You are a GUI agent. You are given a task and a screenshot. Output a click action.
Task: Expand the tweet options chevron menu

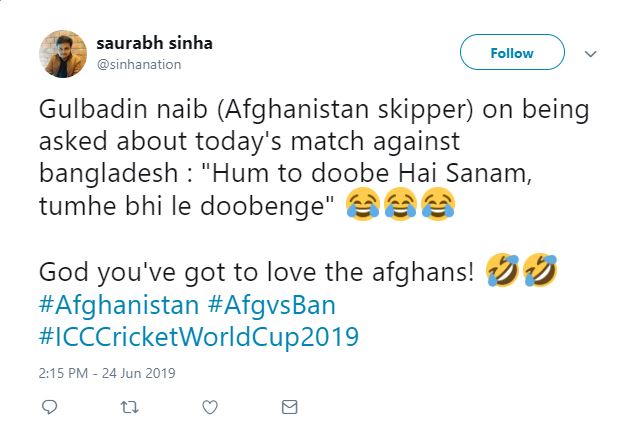pyautogui.click(x=590, y=53)
